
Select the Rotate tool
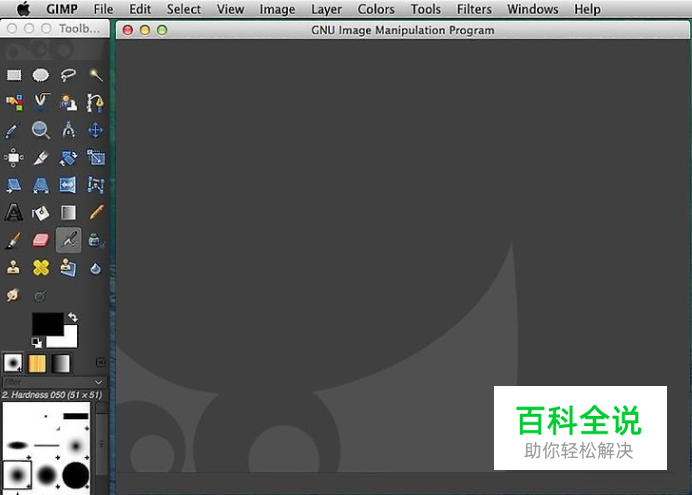coord(68,158)
